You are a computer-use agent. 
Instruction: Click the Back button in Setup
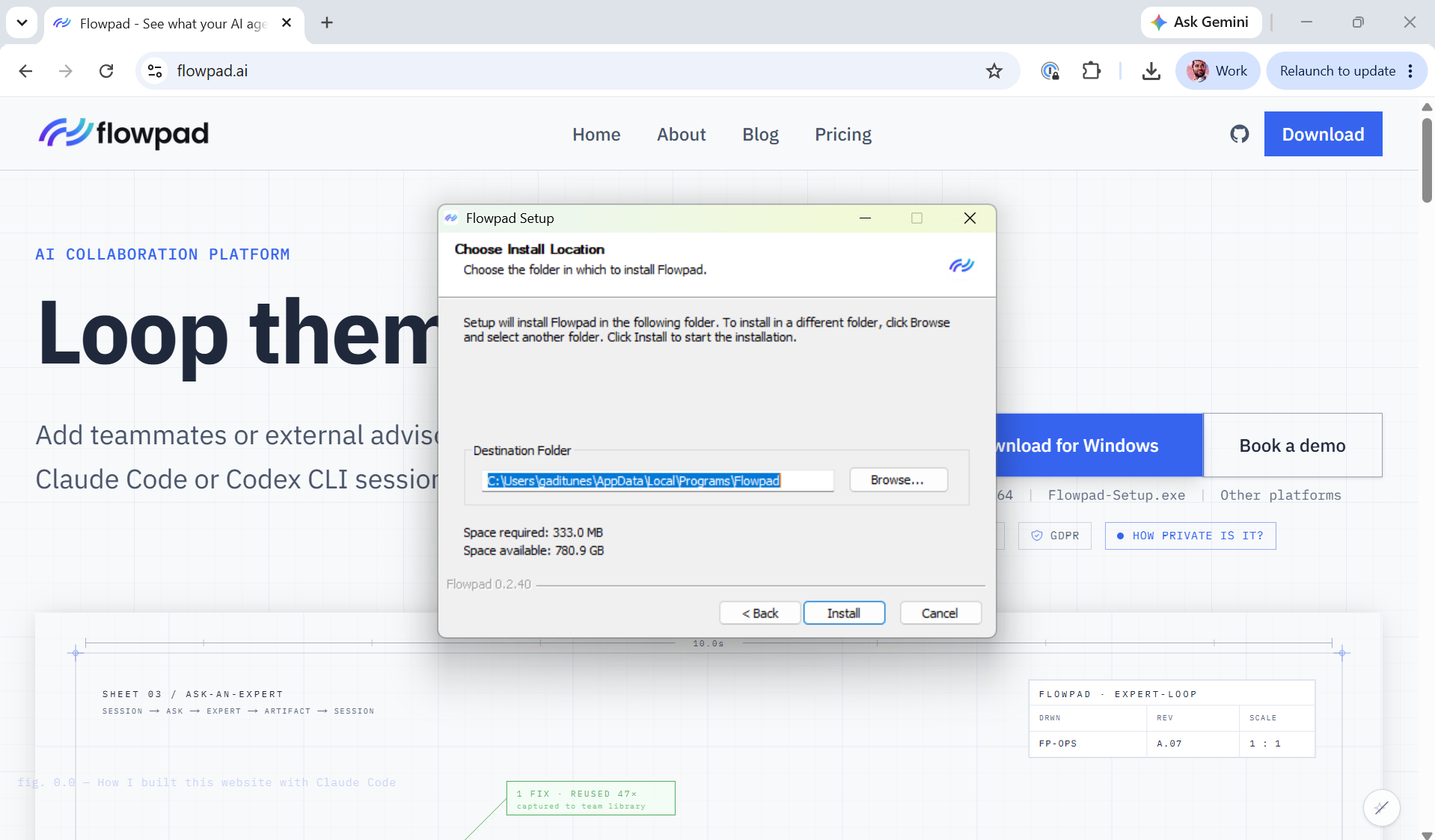(x=760, y=613)
